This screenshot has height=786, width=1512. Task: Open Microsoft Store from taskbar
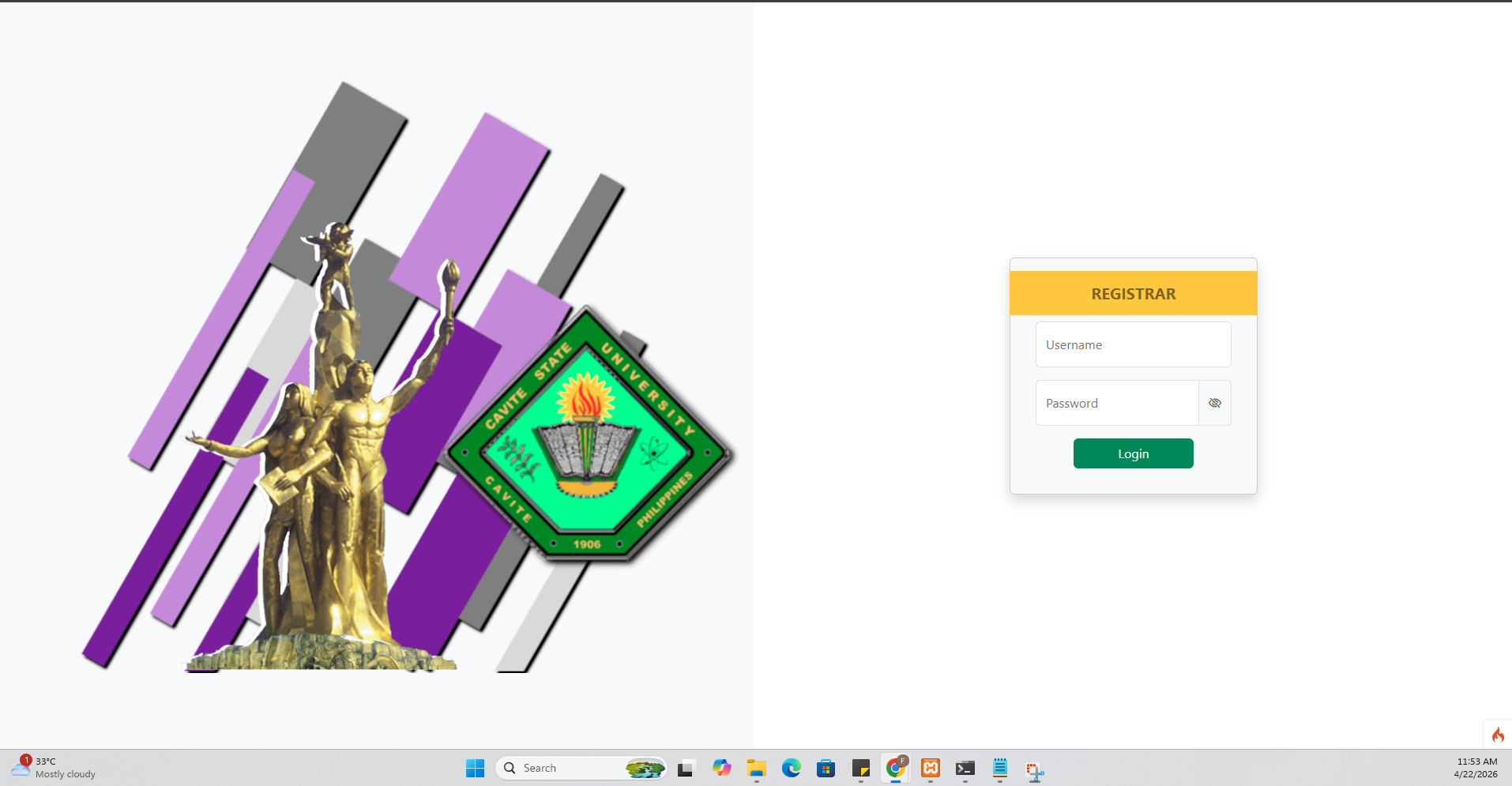pyautogui.click(x=826, y=768)
